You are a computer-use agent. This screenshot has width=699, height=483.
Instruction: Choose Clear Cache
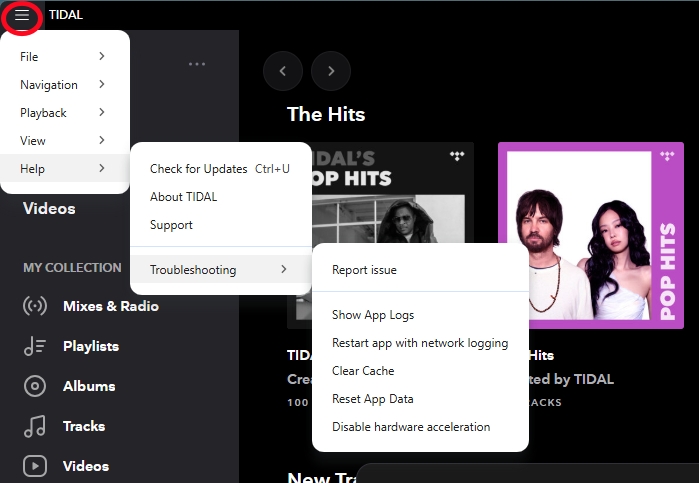click(420, 371)
